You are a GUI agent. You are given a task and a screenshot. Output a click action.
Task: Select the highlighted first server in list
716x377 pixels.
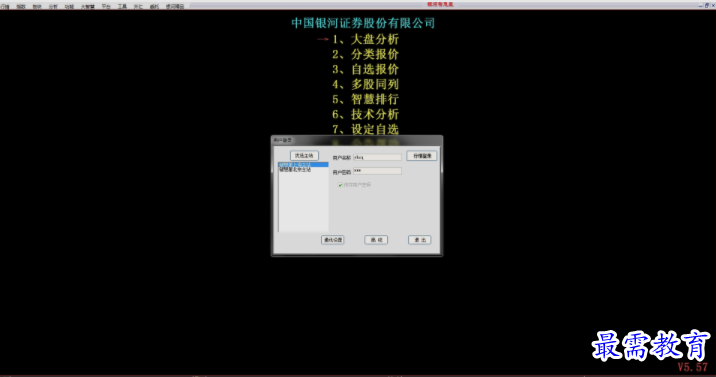(303, 165)
